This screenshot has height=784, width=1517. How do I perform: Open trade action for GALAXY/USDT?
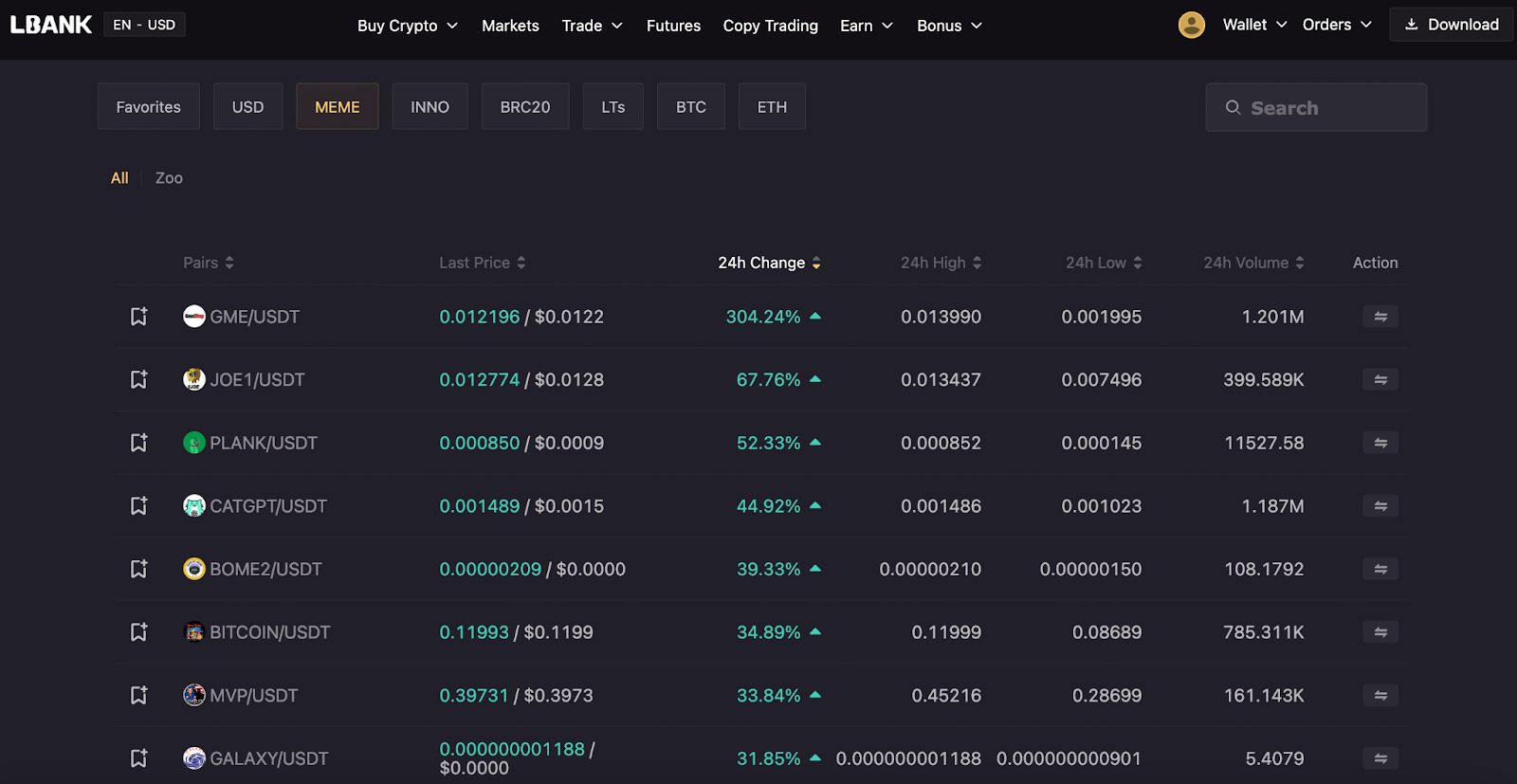point(1380,758)
